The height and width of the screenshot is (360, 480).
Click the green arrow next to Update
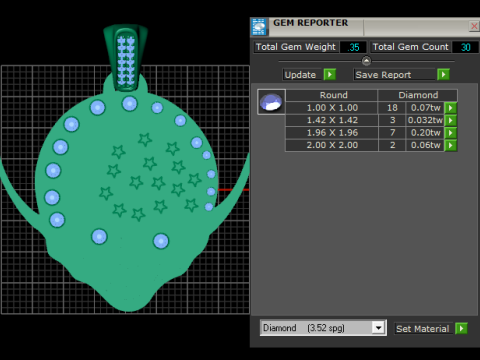330,74
